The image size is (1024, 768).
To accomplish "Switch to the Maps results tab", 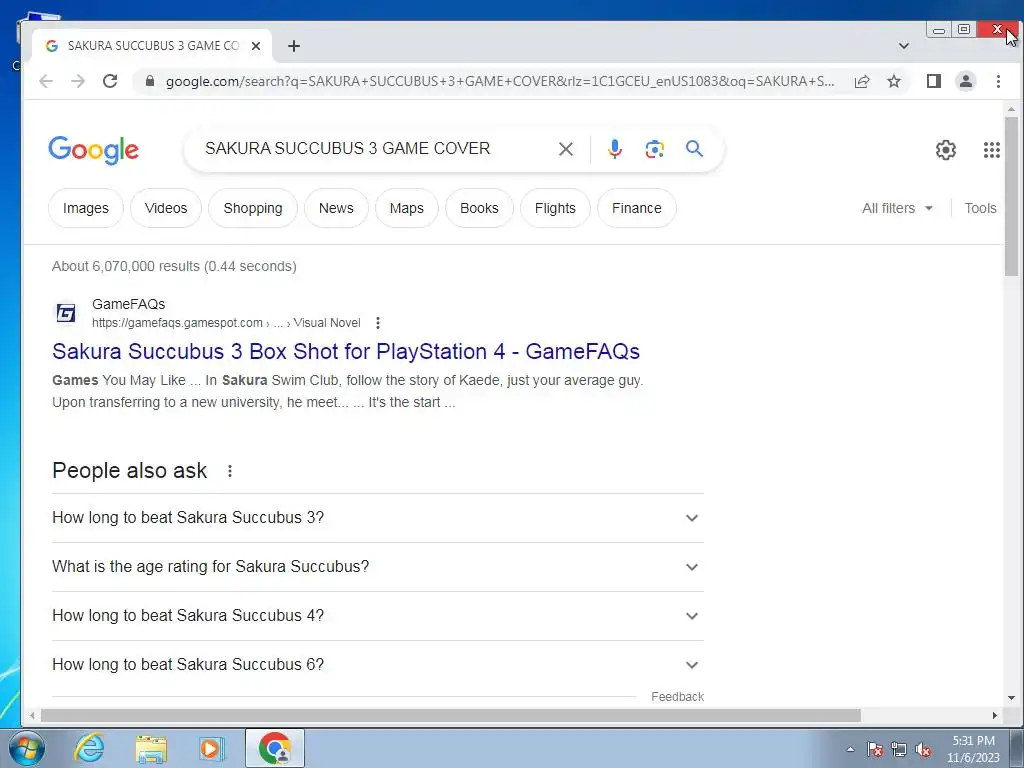I will 407,208.
